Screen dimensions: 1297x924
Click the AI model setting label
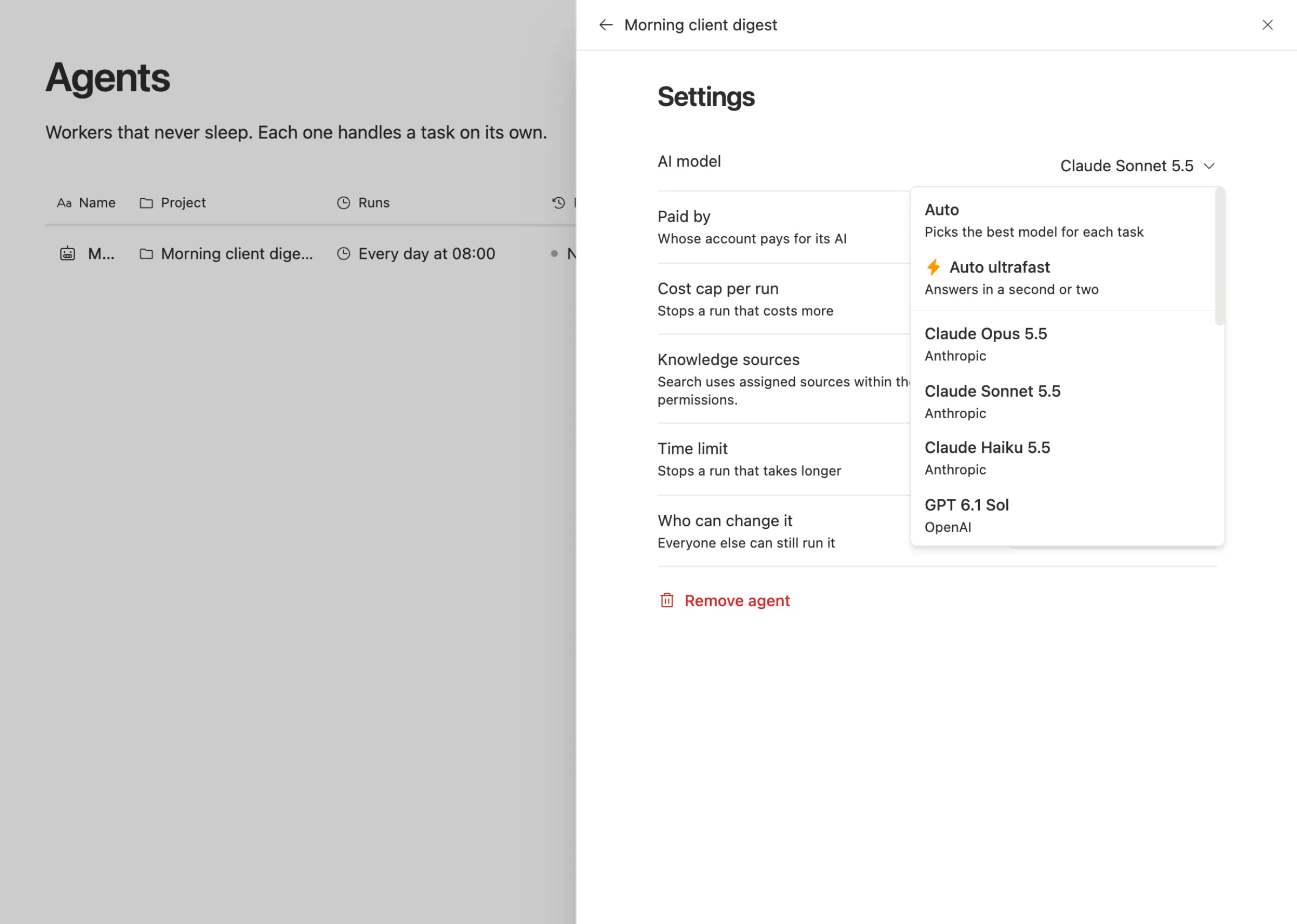[689, 162]
